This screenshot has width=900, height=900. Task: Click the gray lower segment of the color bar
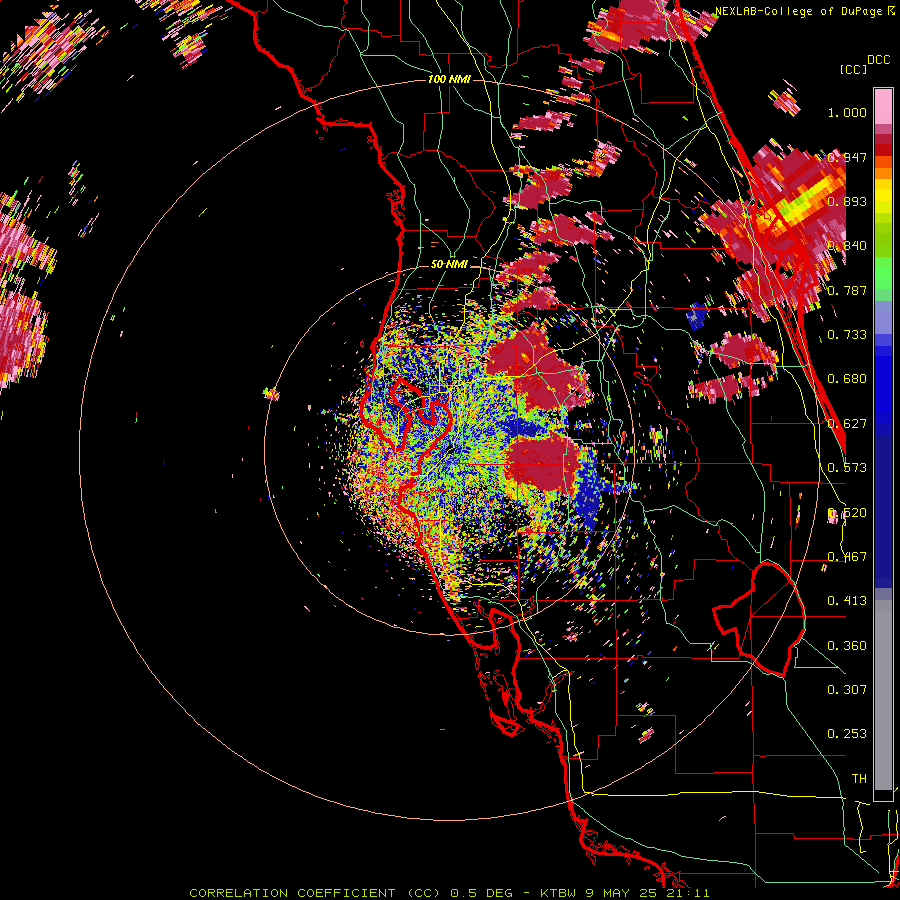(x=883, y=695)
